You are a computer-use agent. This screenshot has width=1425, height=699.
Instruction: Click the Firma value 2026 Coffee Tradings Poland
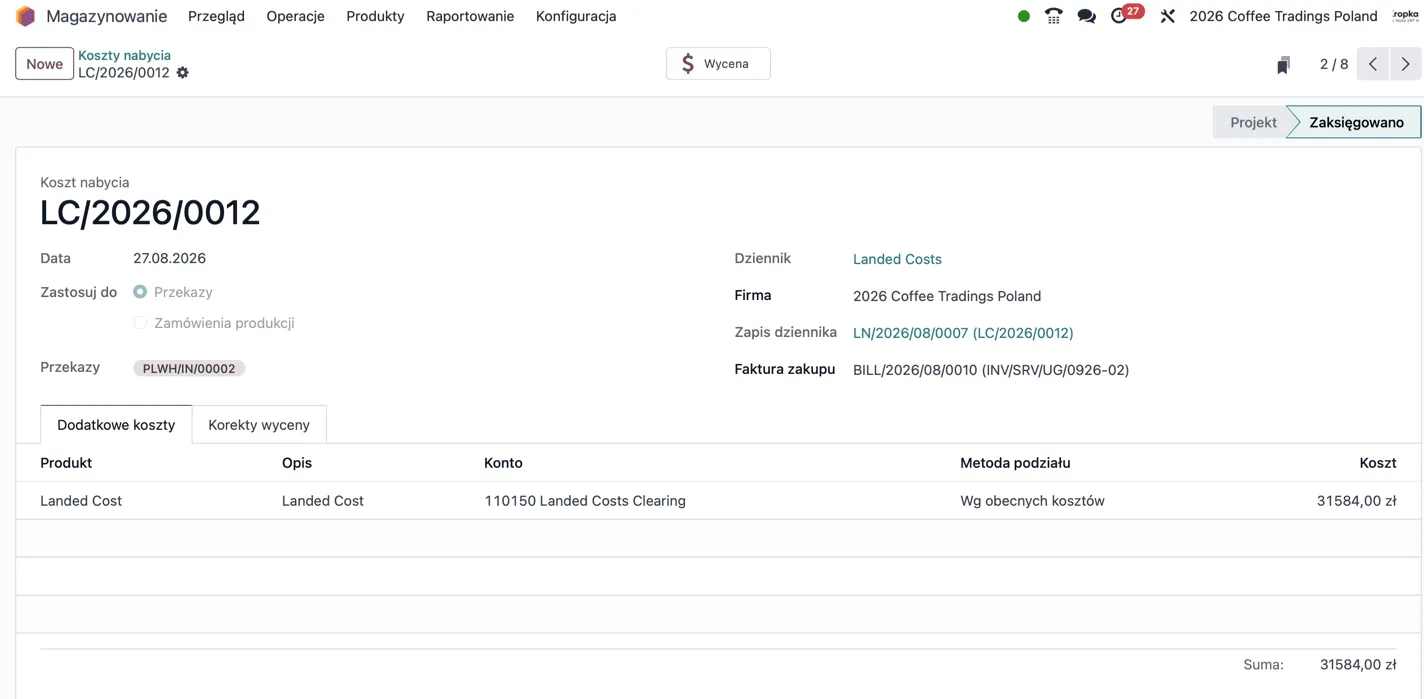[x=947, y=296]
